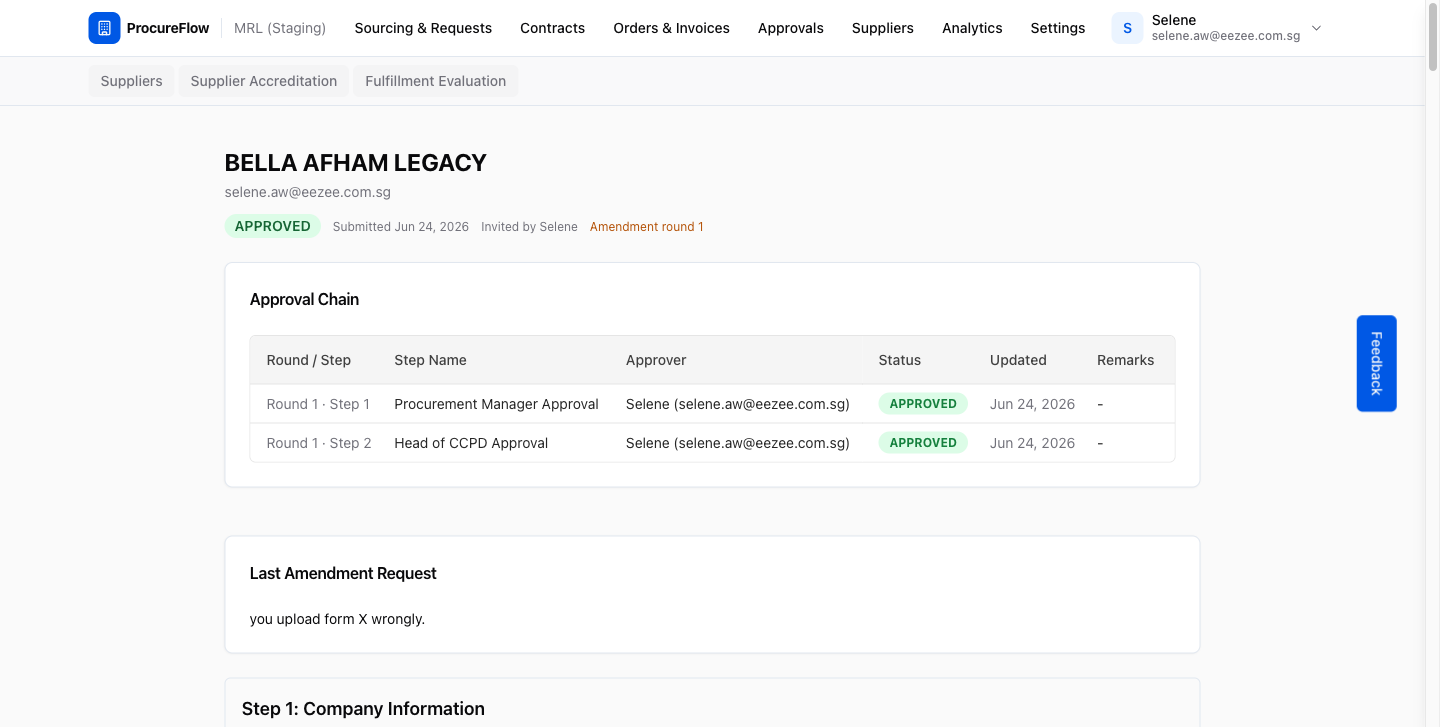Screen dimensions: 1440x727
Task: Click the MRL (Staging) environment label
Action: click(x=280, y=28)
